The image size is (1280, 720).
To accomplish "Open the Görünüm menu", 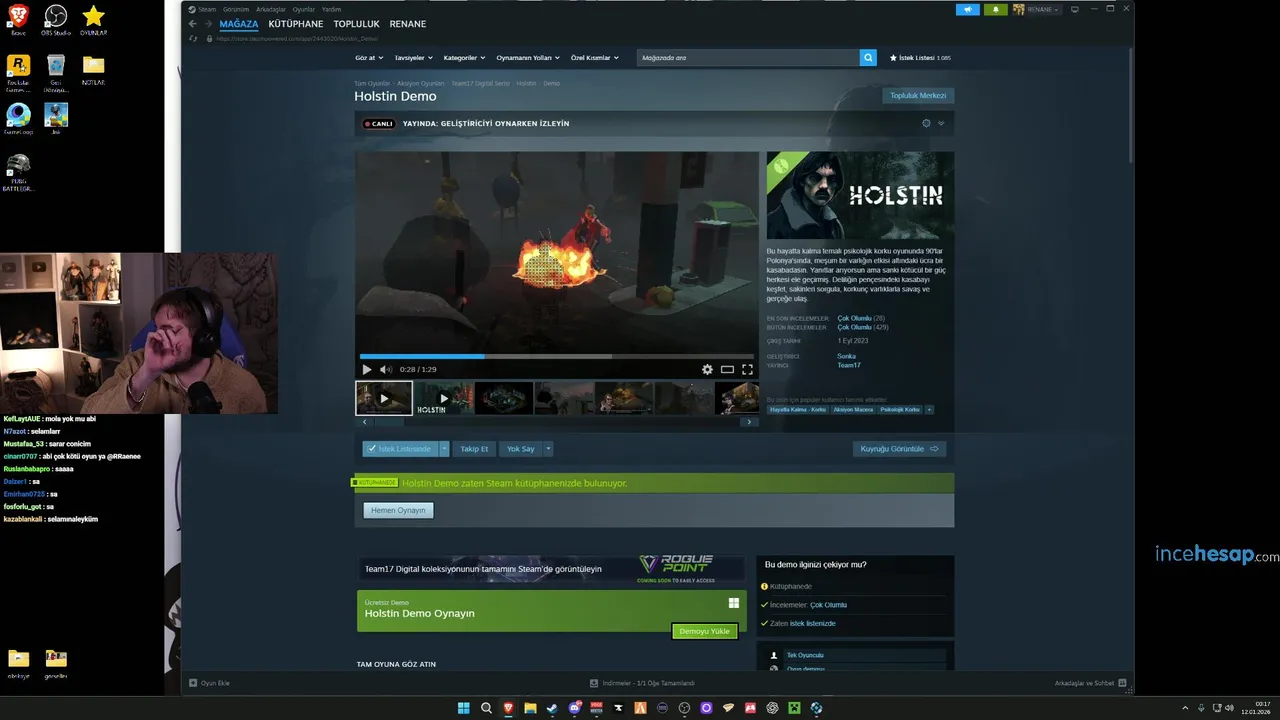I will coord(236,9).
